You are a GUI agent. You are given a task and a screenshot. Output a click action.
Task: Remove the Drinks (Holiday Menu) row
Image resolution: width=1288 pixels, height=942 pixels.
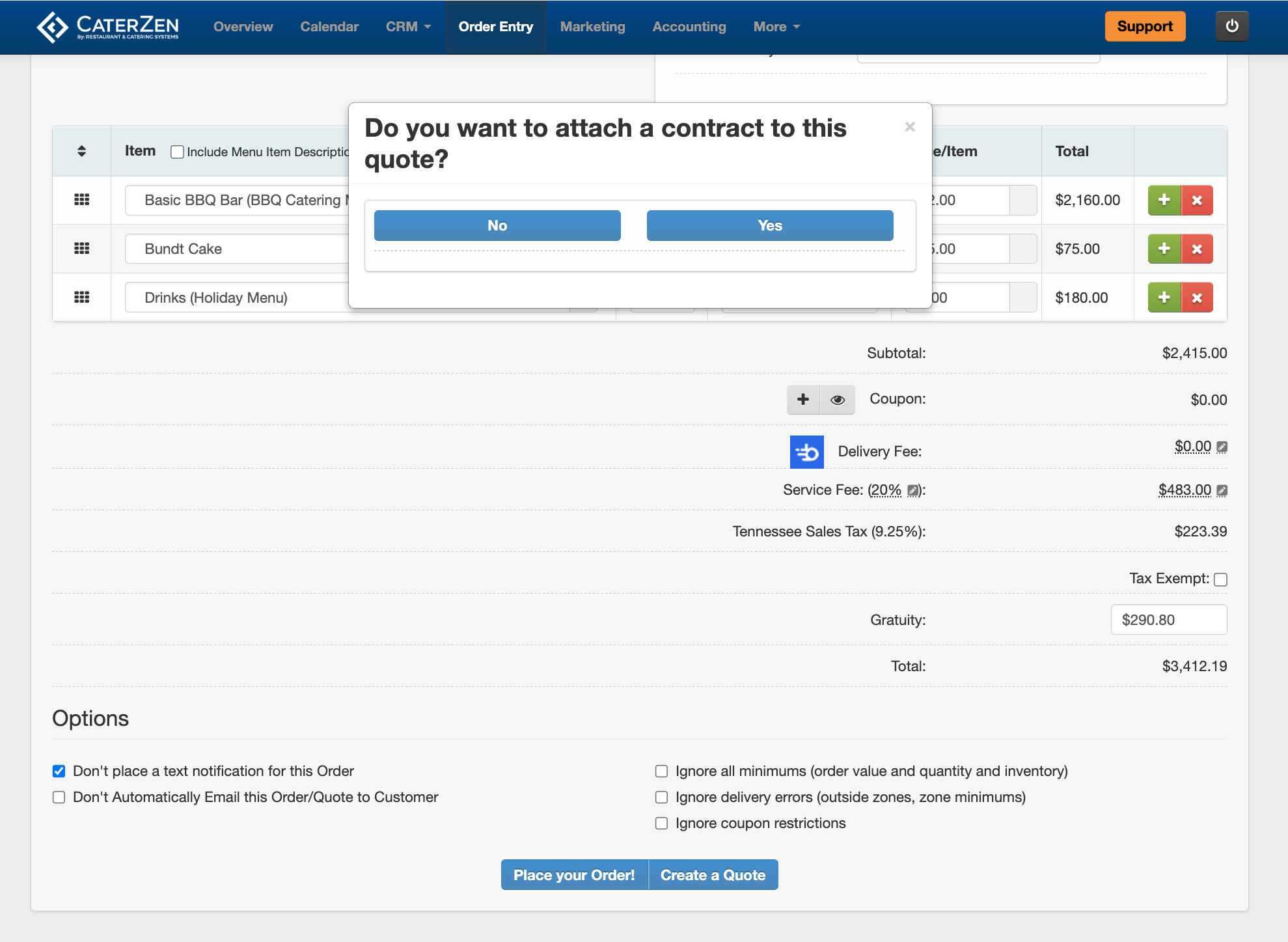1196,298
